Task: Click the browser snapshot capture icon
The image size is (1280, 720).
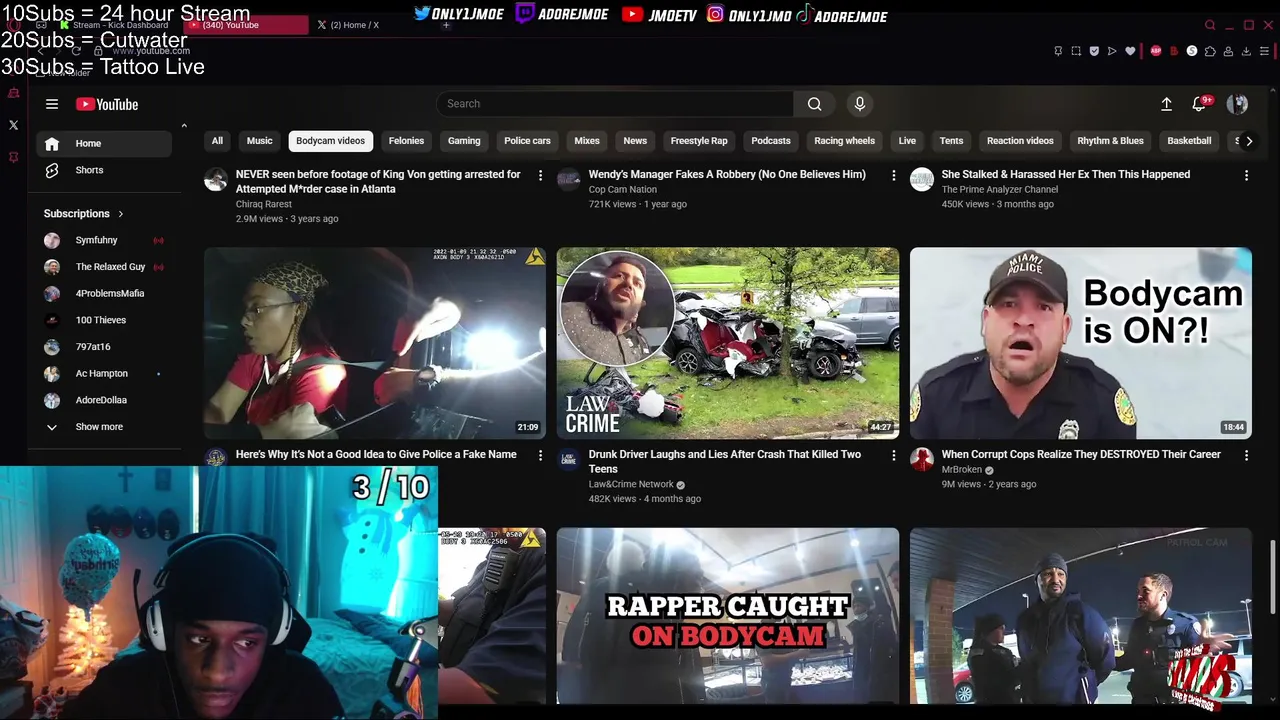Action: (x=1076, y=51)
